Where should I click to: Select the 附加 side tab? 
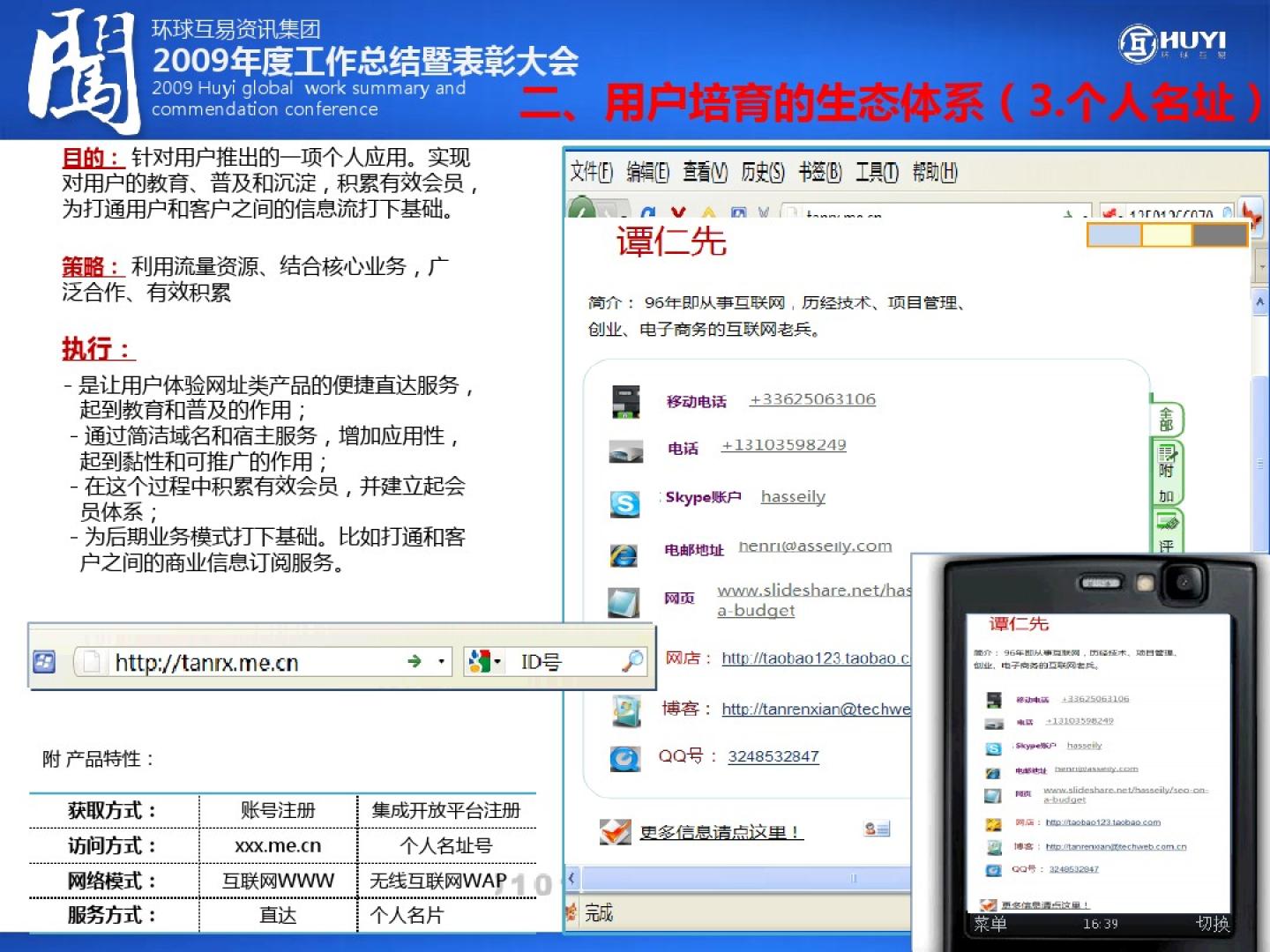(1166, 474)
